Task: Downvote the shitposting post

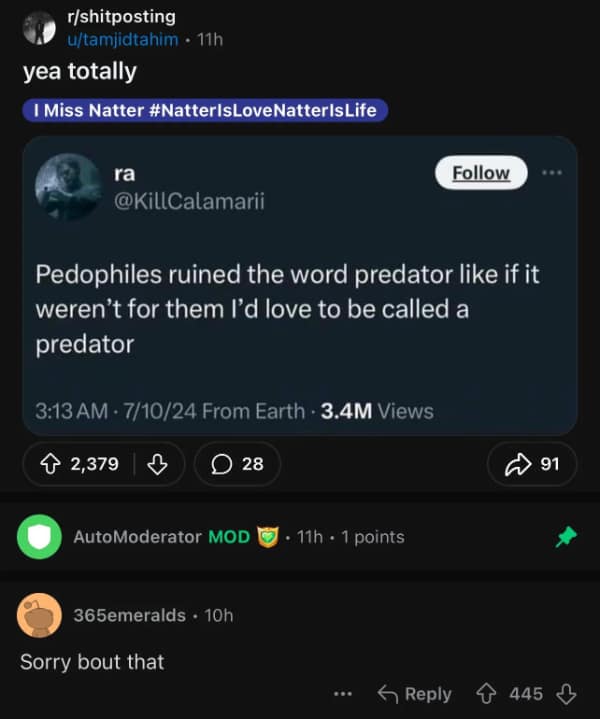Action: coord(155,464)
